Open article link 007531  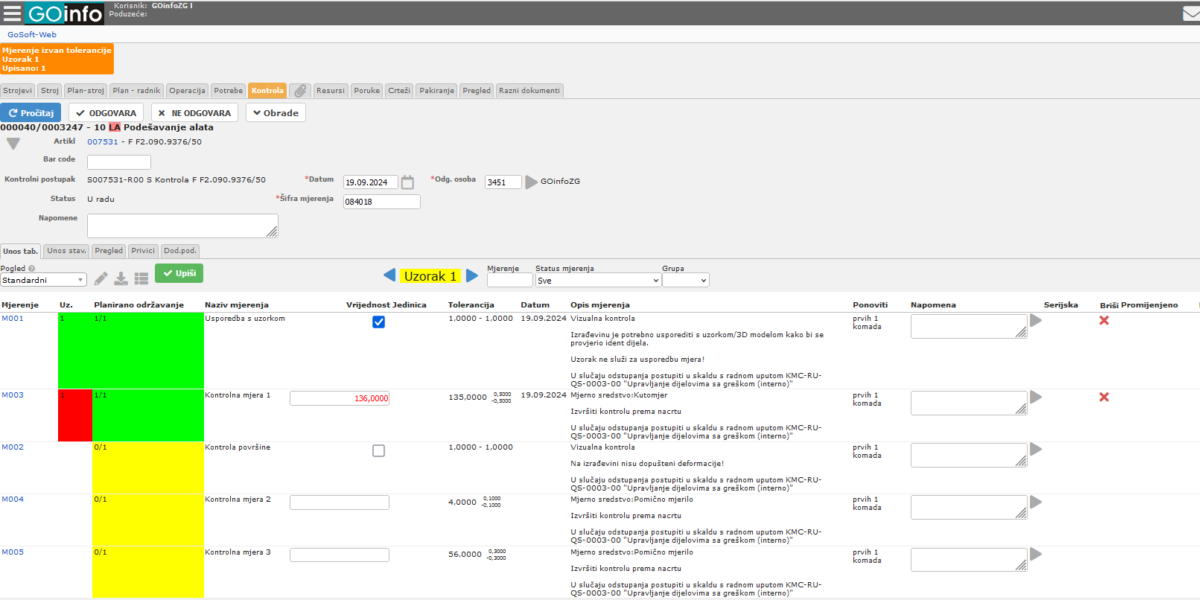[x=102, y=142]
